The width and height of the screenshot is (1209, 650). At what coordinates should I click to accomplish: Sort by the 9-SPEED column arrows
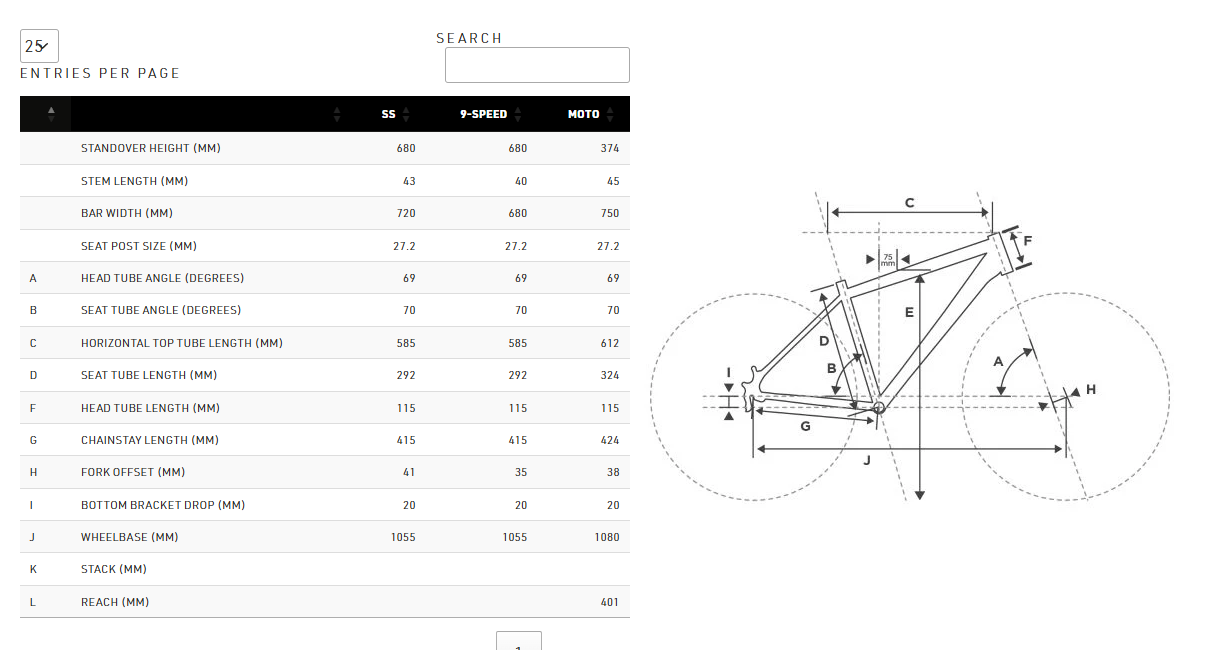pos(518,114)
